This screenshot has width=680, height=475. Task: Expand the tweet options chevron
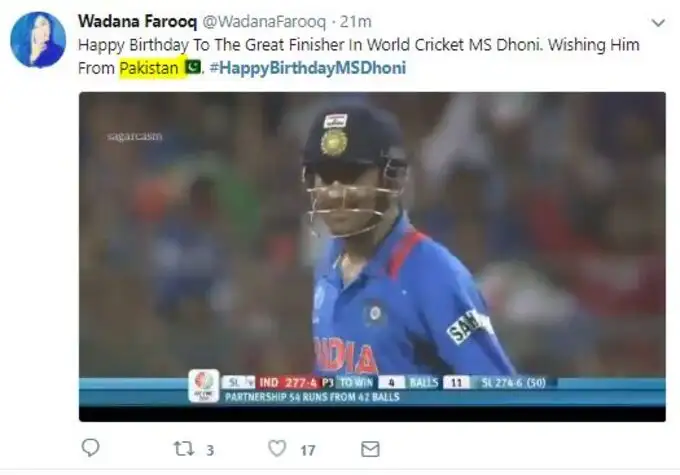(657, 22)
